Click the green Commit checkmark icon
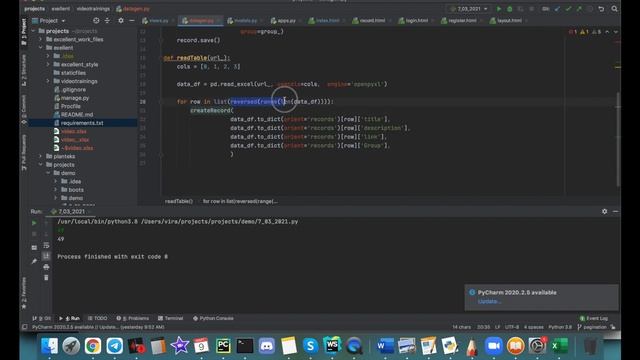Screen dimensions: 640x360 pyautogui.click(x=568, y=9)
